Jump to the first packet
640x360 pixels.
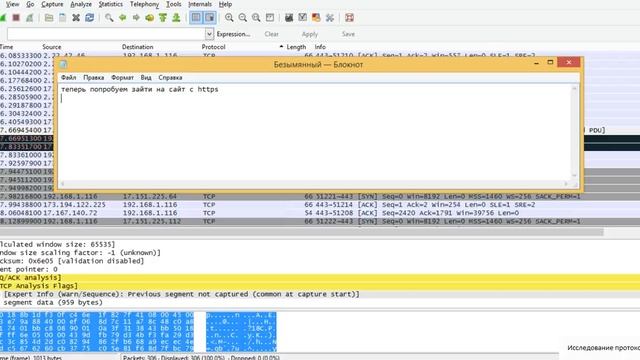pos(163,18)
